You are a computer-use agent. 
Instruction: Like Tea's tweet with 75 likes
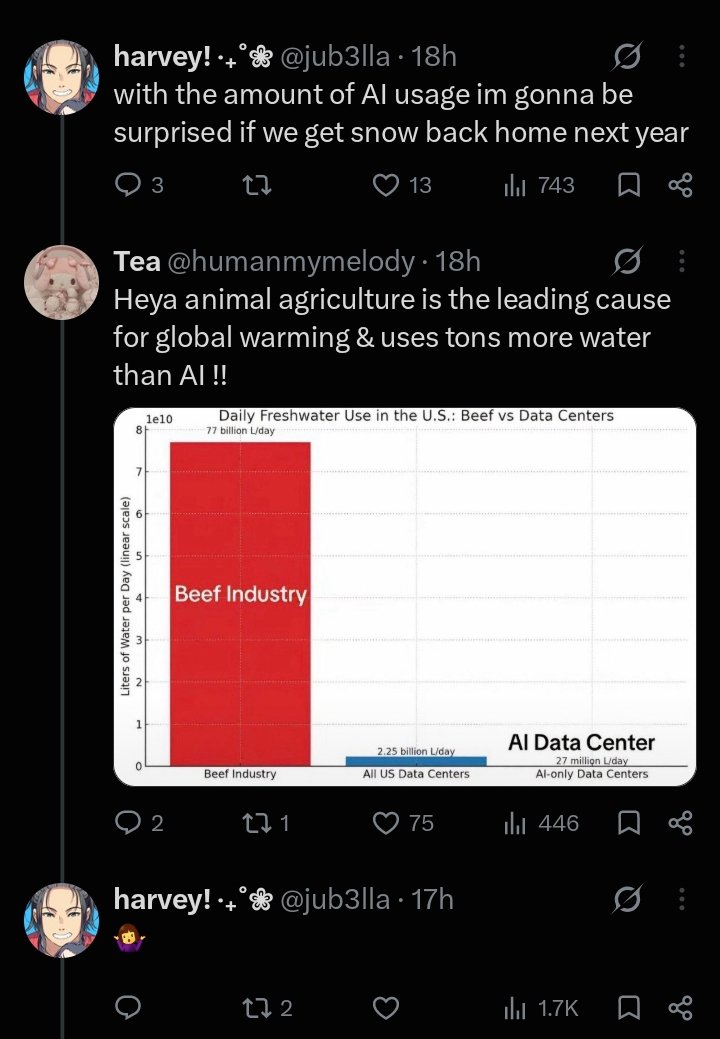386,823
